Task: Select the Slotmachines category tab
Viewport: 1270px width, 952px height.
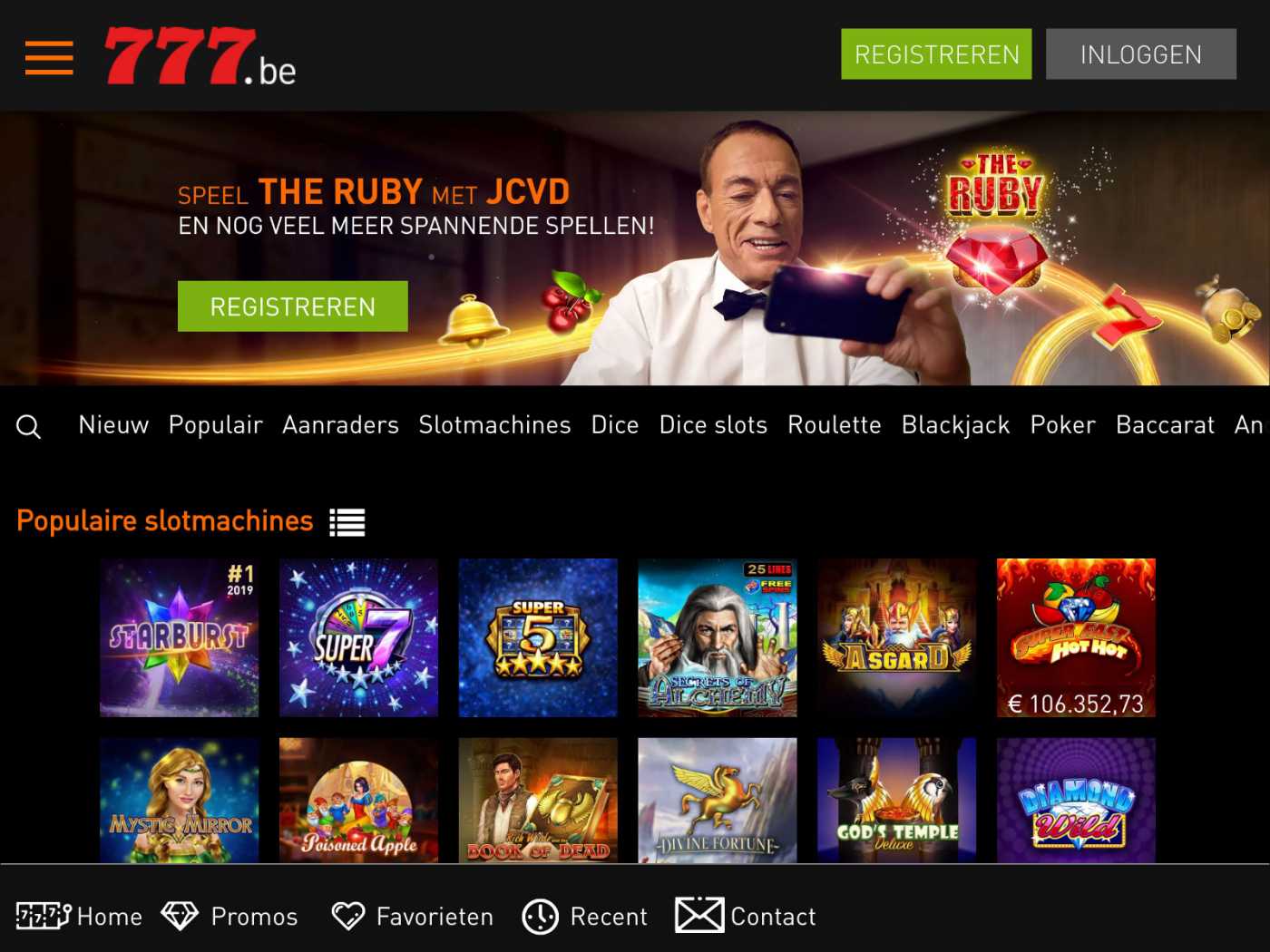Action: (494, 425)
